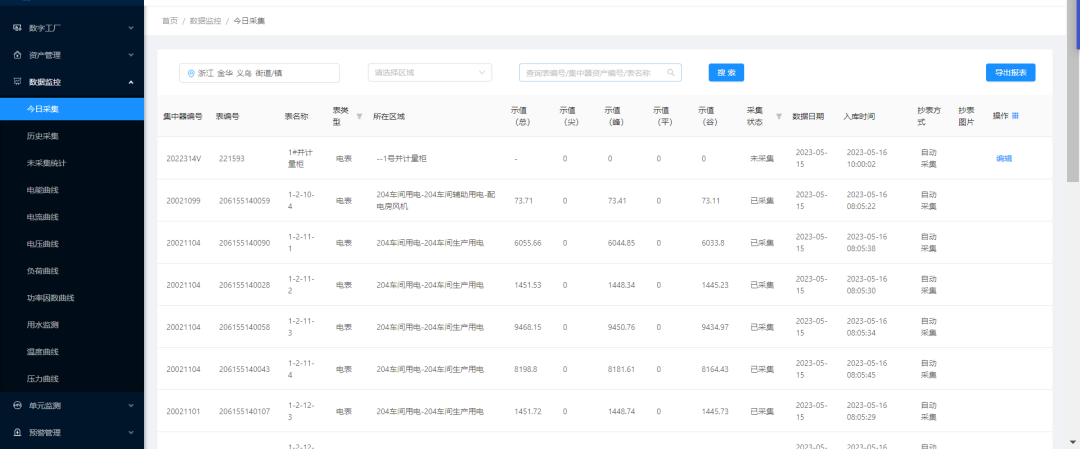Open the 浙江 金华 义乌 location selector
This screenshot has height=449, width=1080.
pyautogui.click(x=259, y=73)
